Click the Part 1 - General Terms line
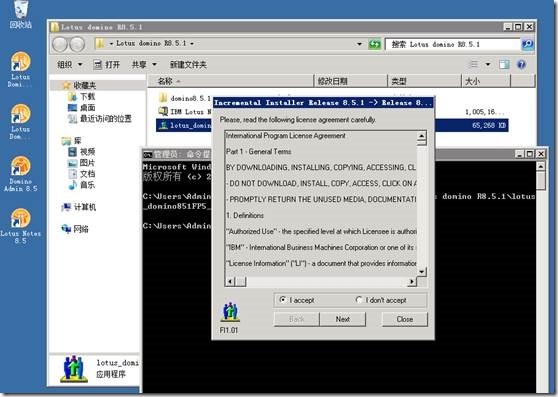The width and height of the screenshot is (558, 397). tap(259, 152)
